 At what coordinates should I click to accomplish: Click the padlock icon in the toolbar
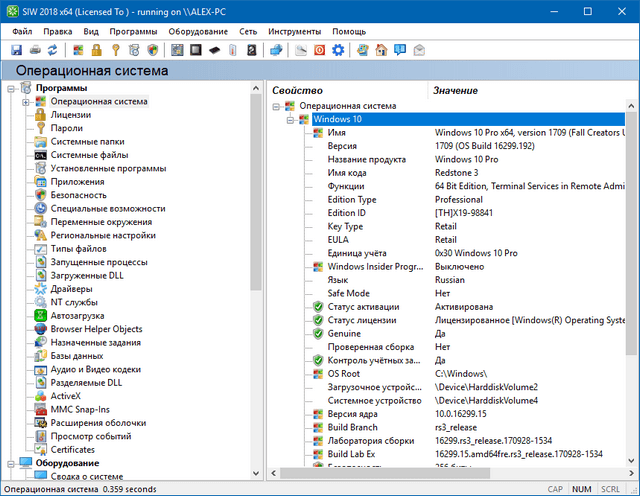pyautogui.click(x=97, y=49)
